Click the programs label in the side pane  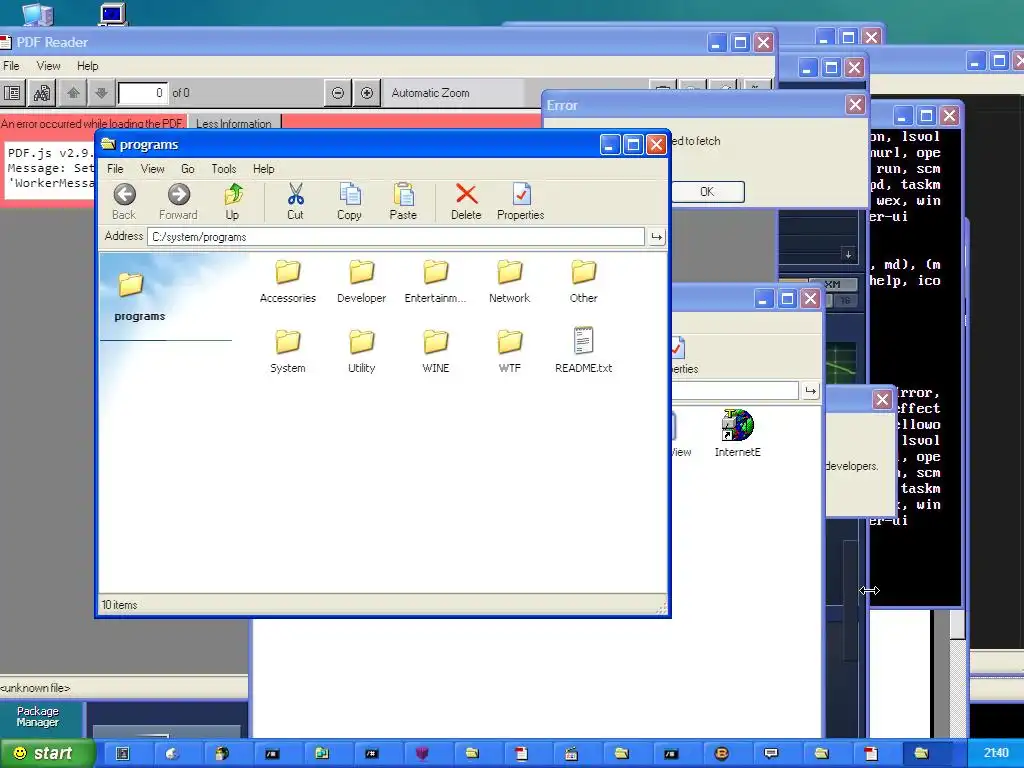click(x=140, y=316)
